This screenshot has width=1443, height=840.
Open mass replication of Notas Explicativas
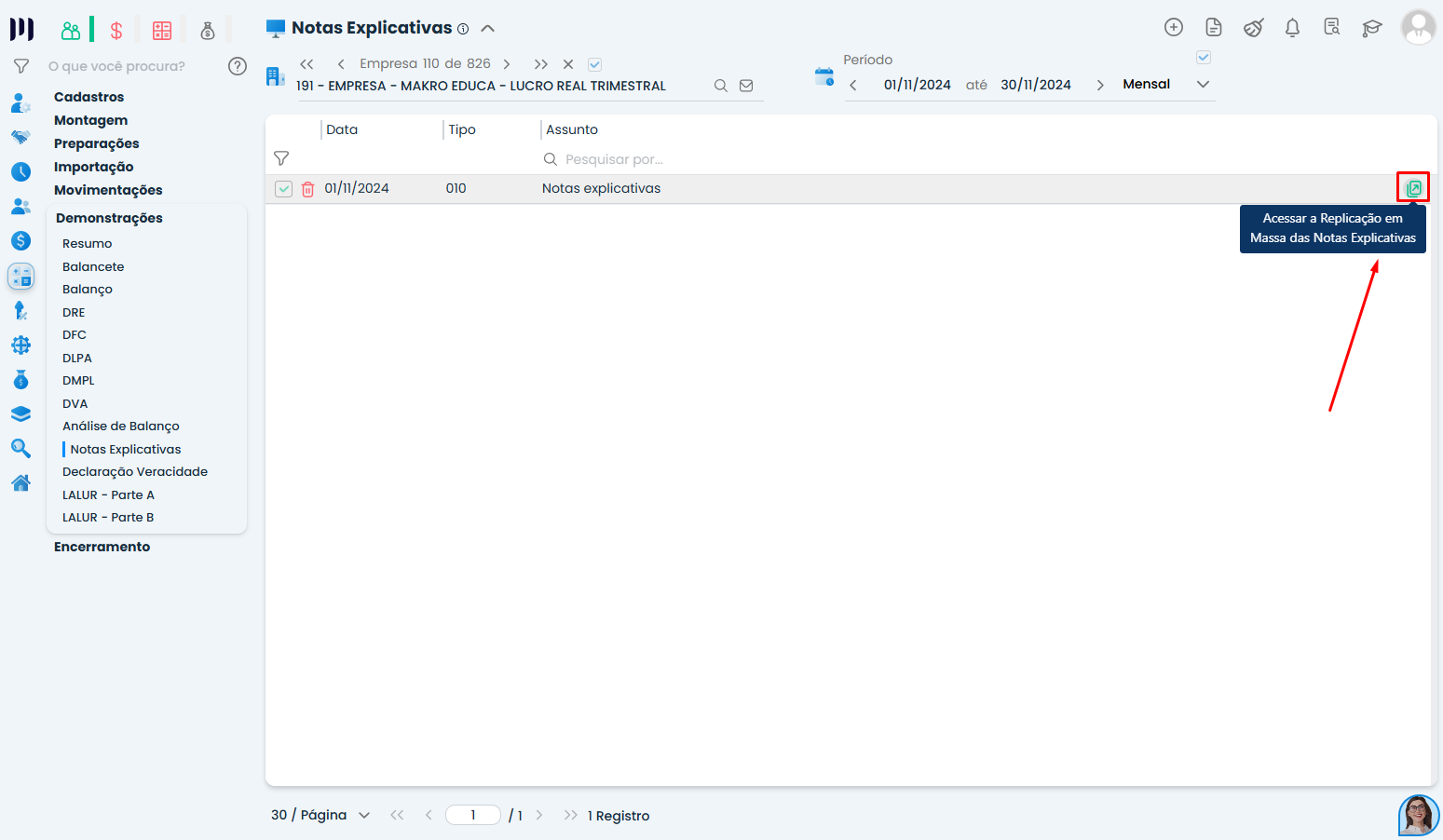coord(1413,188)
